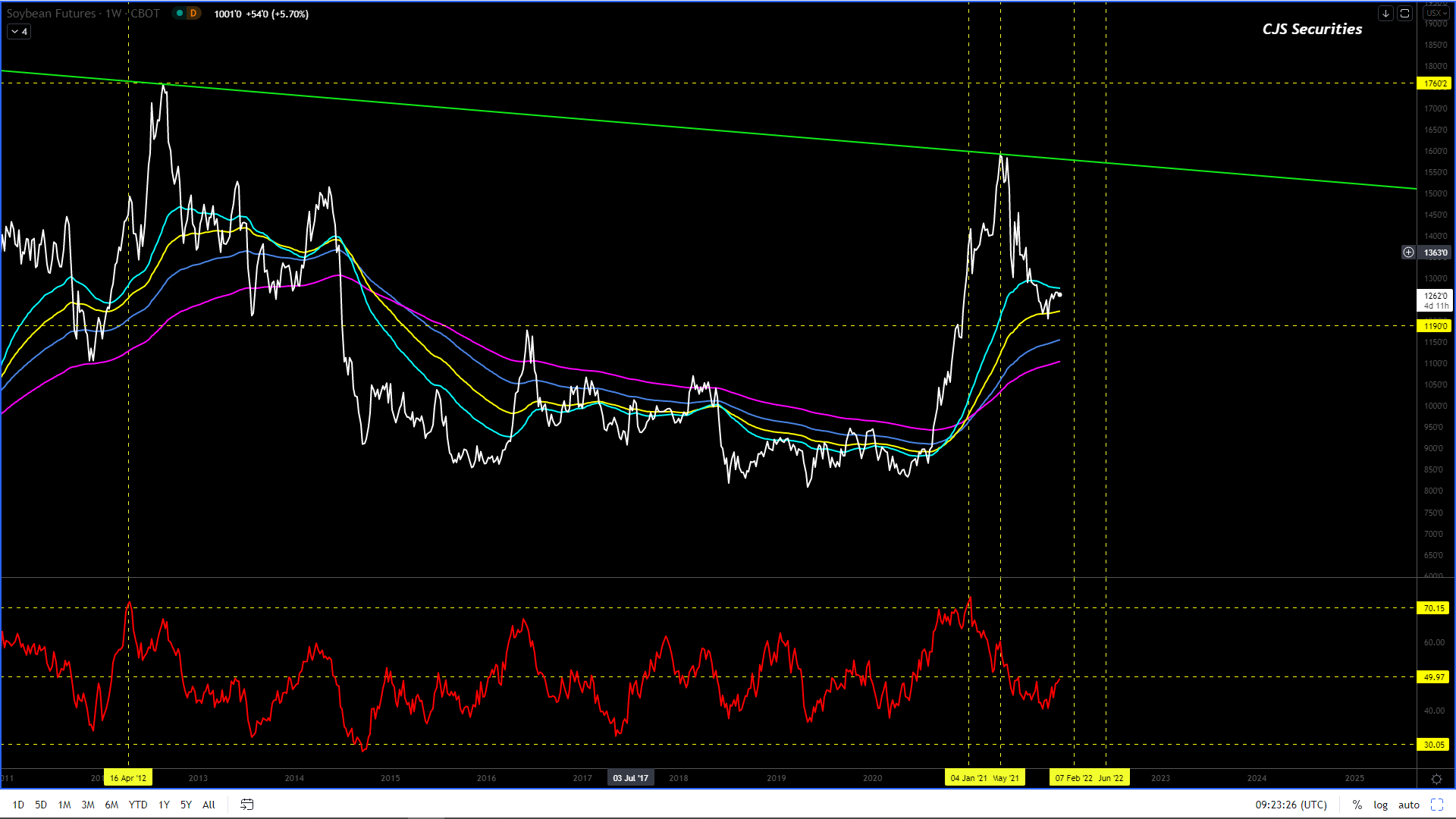This screenshot has width=1456, height=819.
Task: Open chart settings gear icon
Action: (1436, 779)
